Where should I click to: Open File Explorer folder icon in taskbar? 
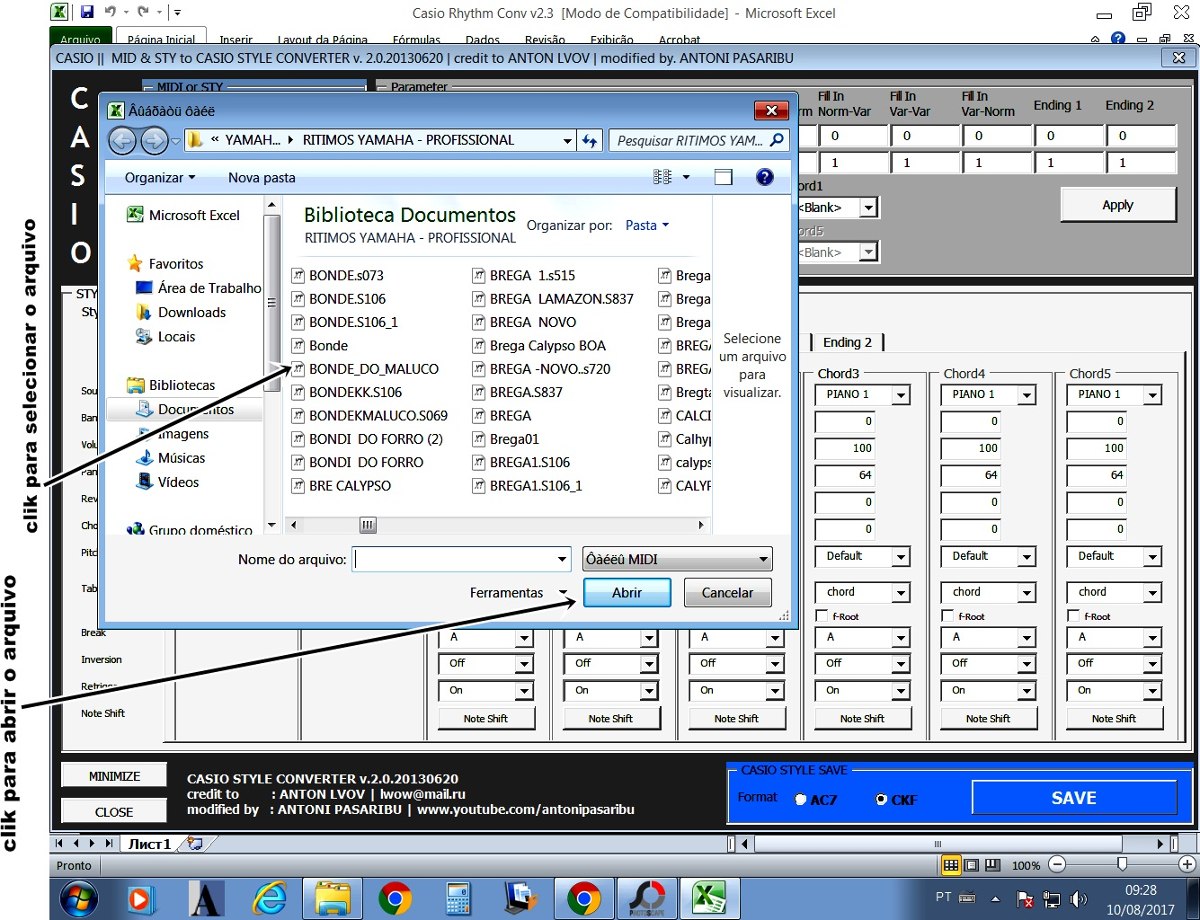click(332, 899)
